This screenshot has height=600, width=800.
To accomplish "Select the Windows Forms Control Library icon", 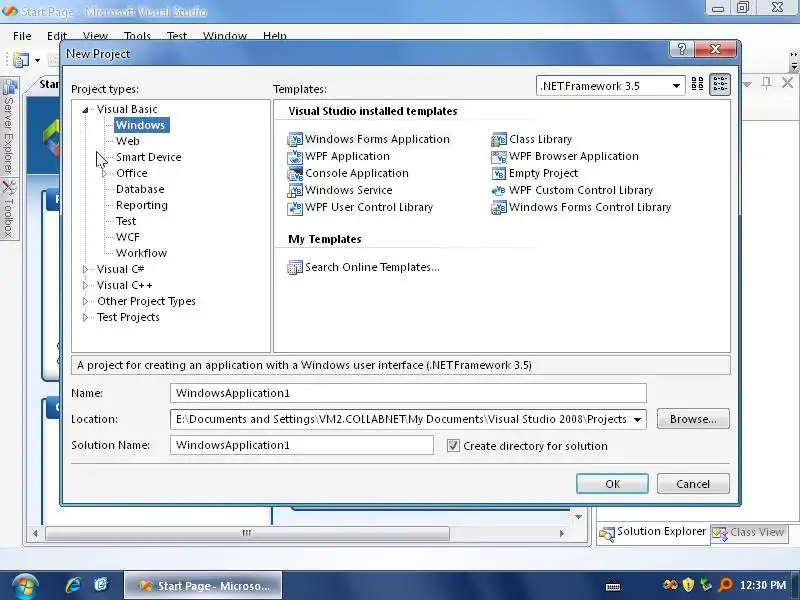I will pyautogui.click(x=498, y=208).
